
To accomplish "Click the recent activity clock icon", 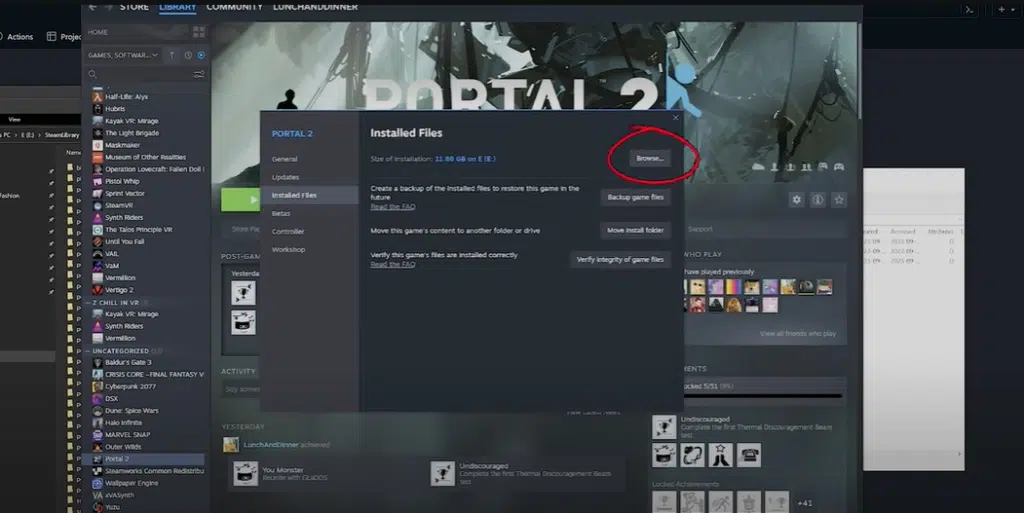I will pyautogui.click(x=188, y=55).
